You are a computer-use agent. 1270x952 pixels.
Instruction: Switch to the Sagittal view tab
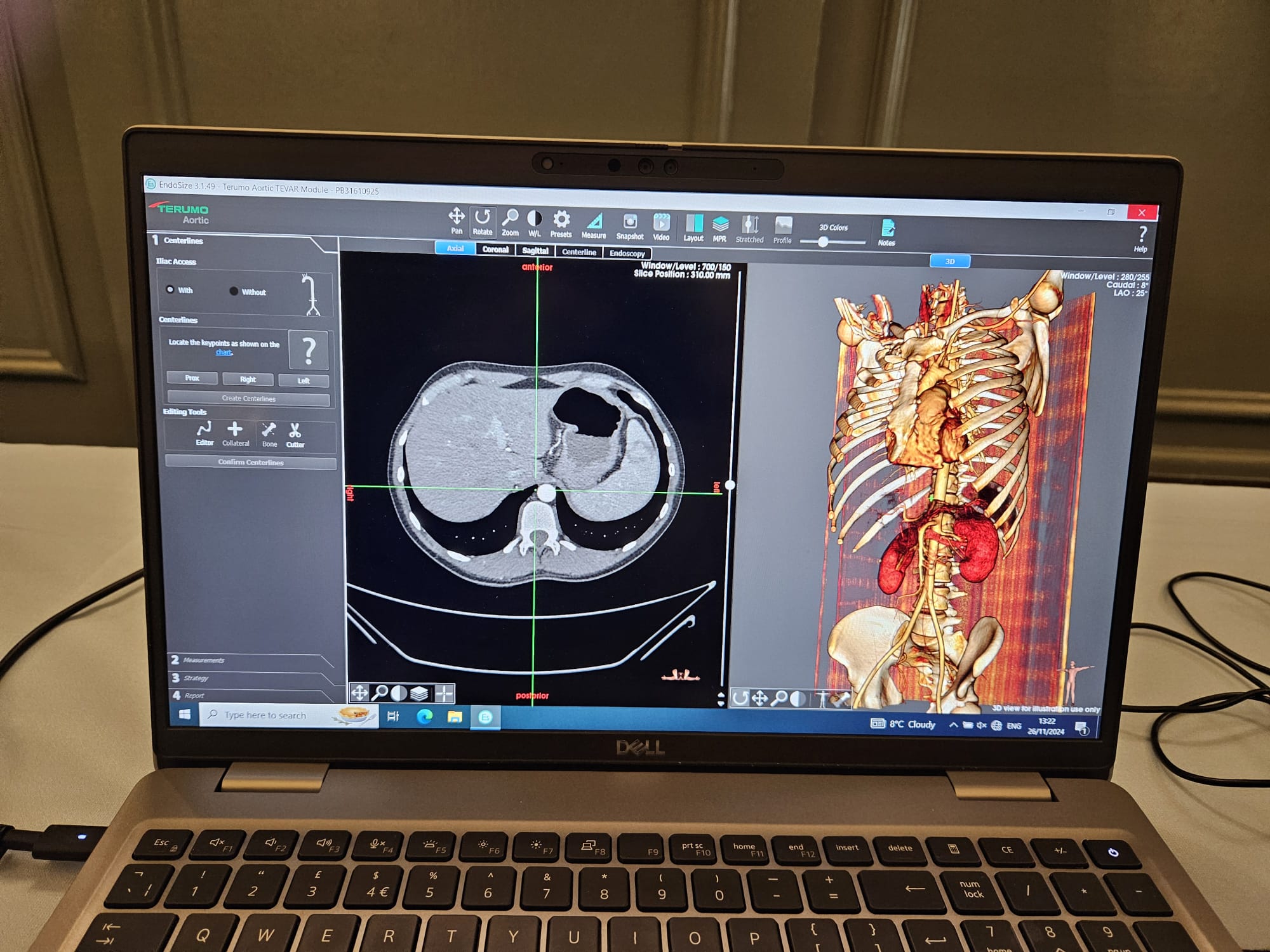click(x=535, y=251)
